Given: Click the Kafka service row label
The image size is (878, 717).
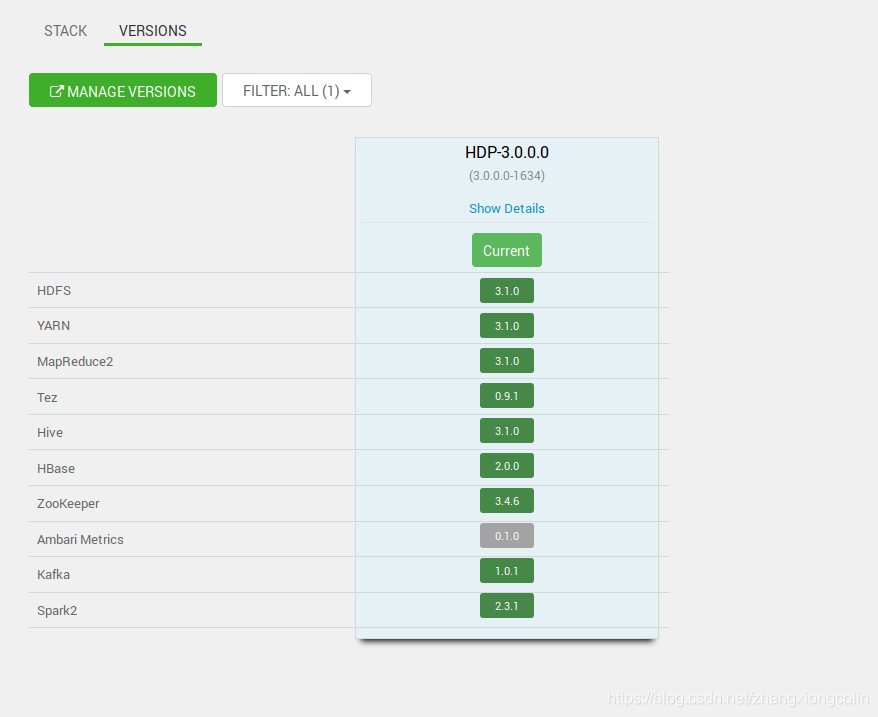Looking at the screenshot, I should click(54, 574).
